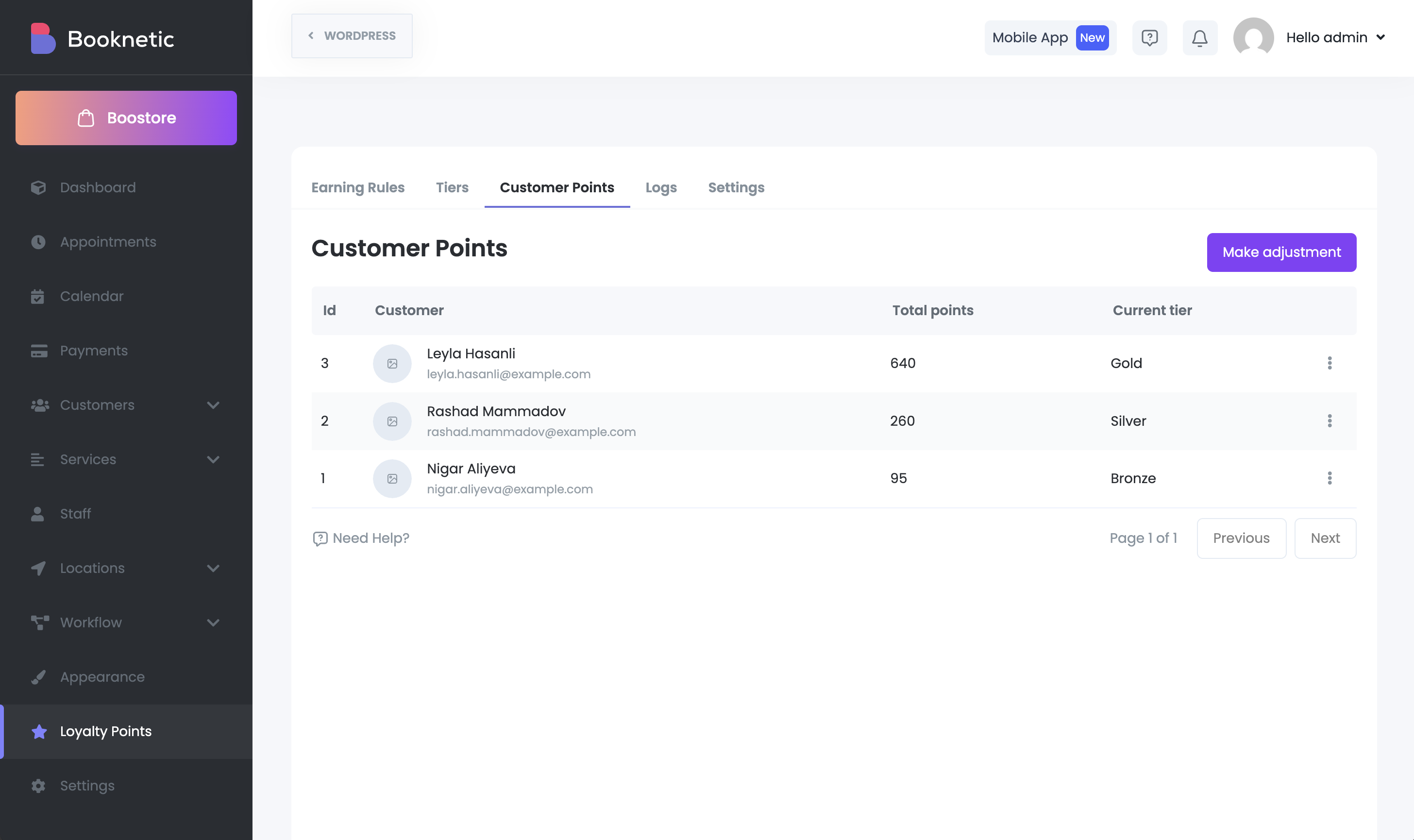Open three-dot menu for Rashad Mammadov
The width and height of the screenshot is (1414, 840).
(x=1329, y=420)
